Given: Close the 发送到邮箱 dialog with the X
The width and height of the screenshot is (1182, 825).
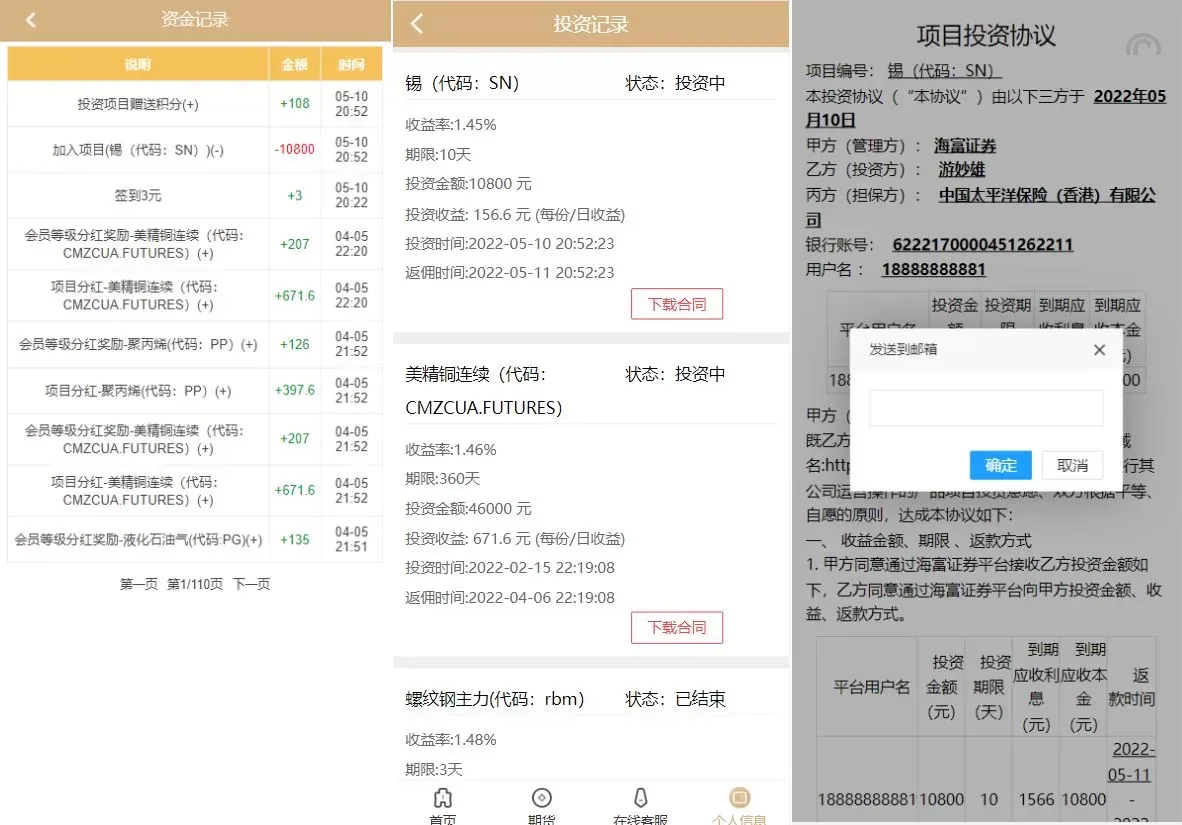Looking at the screenshot, I should (x=1099, y=350).
